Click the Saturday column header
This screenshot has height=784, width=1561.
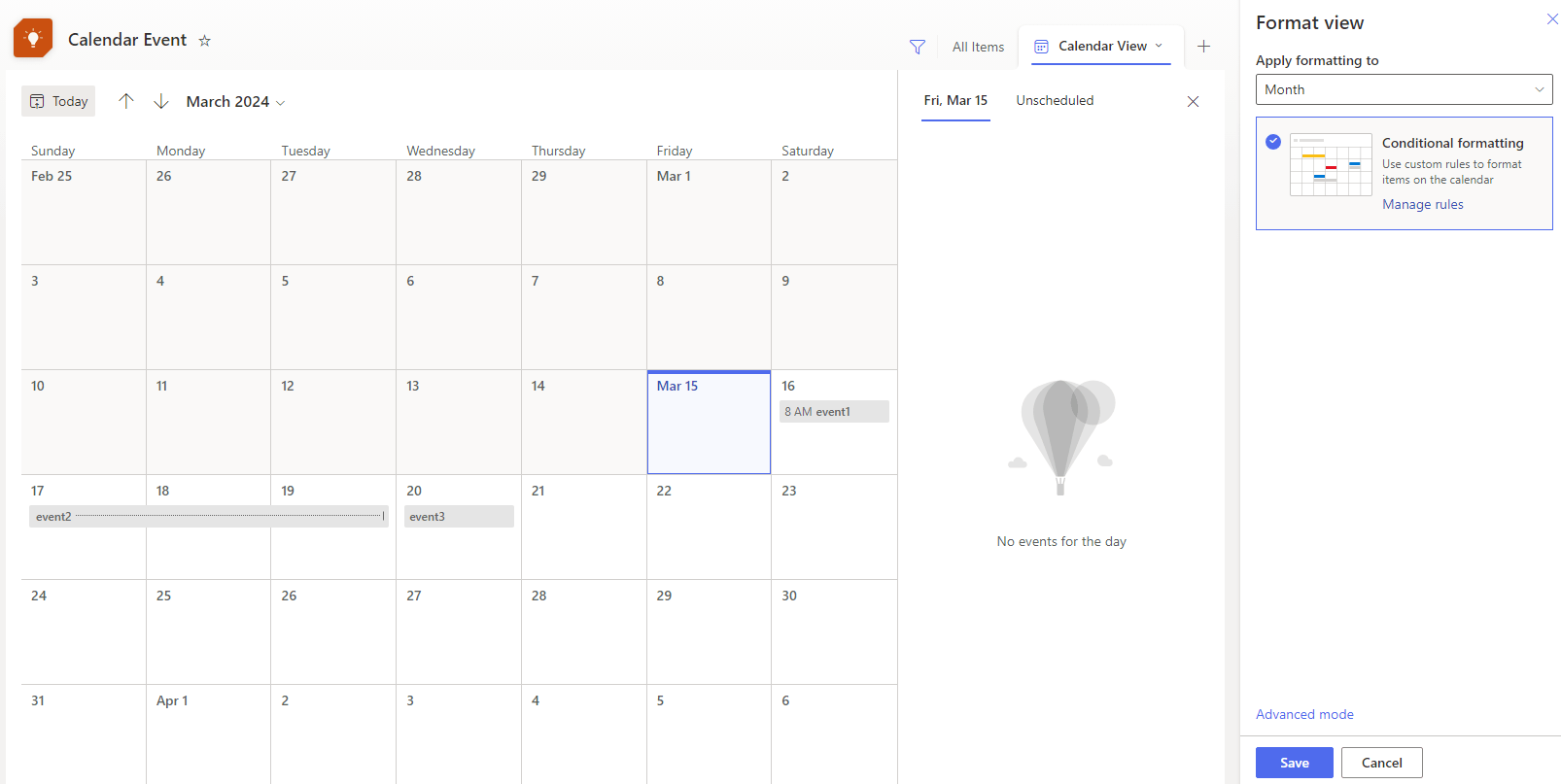[808, 151]
